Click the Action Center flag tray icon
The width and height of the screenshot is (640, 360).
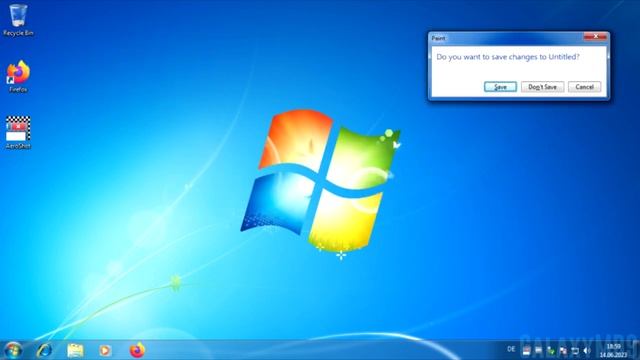(563, 350)
